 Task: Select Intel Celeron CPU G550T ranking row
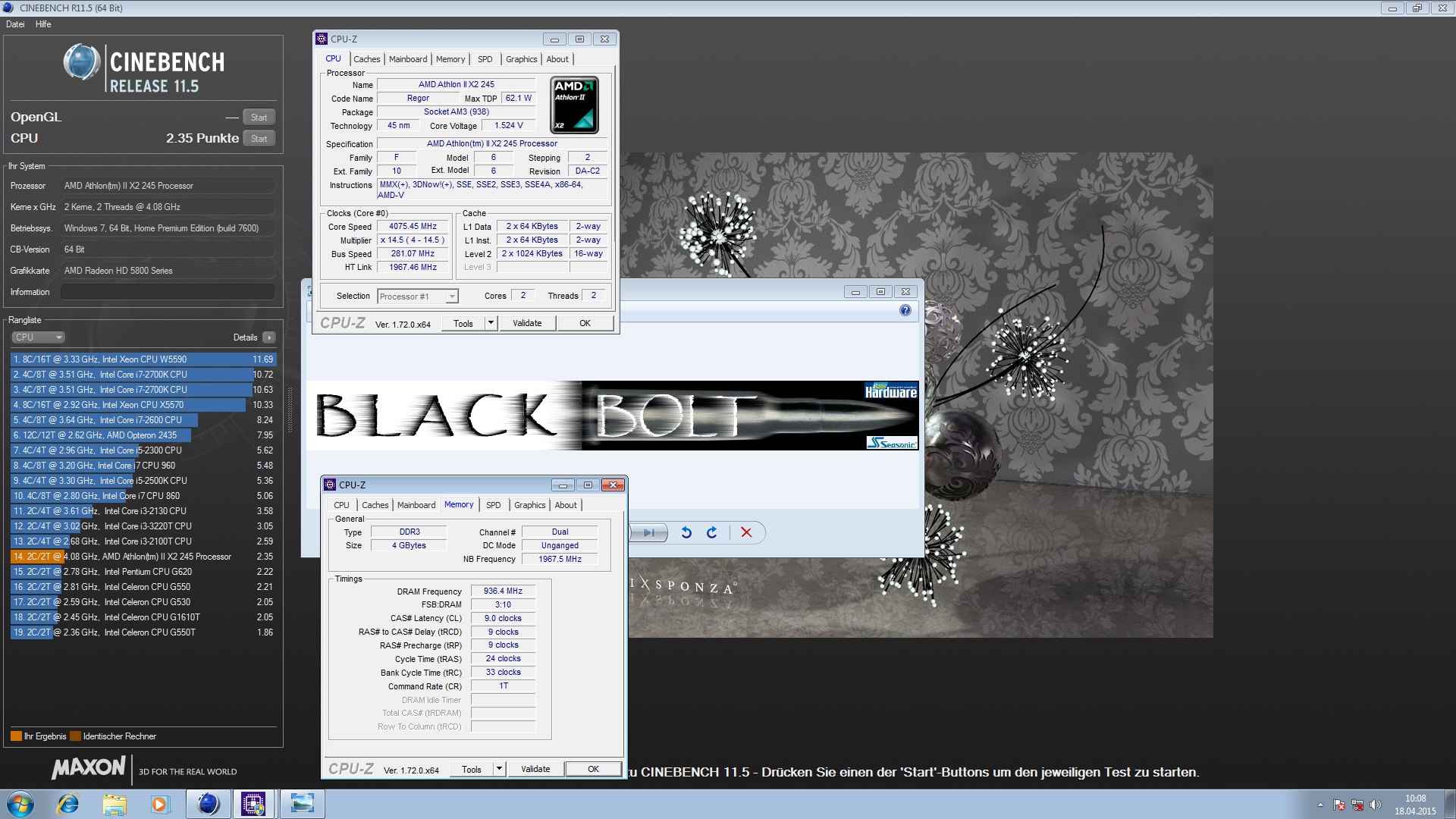coord(143,632)
